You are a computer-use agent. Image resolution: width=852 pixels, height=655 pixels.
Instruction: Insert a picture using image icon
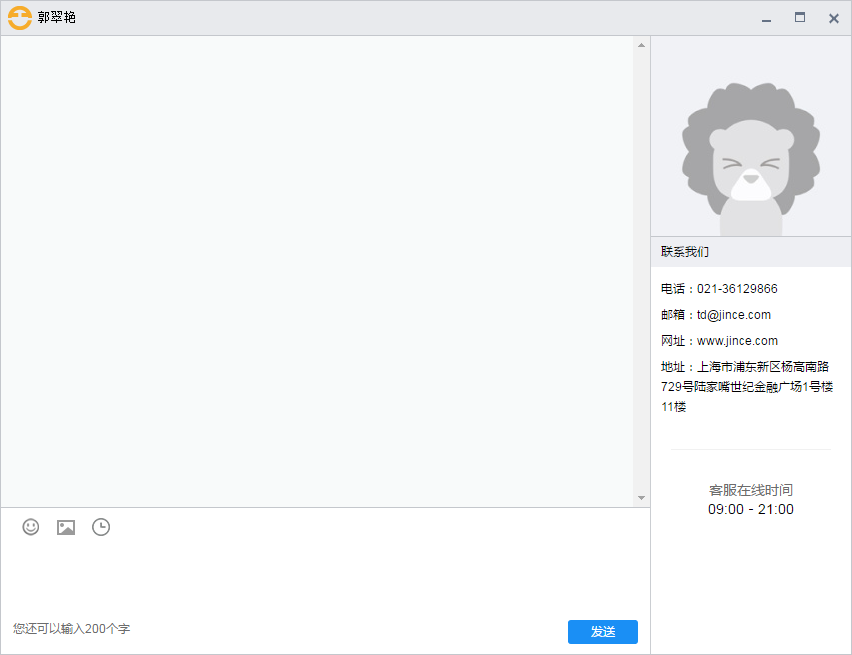(66, 527)
